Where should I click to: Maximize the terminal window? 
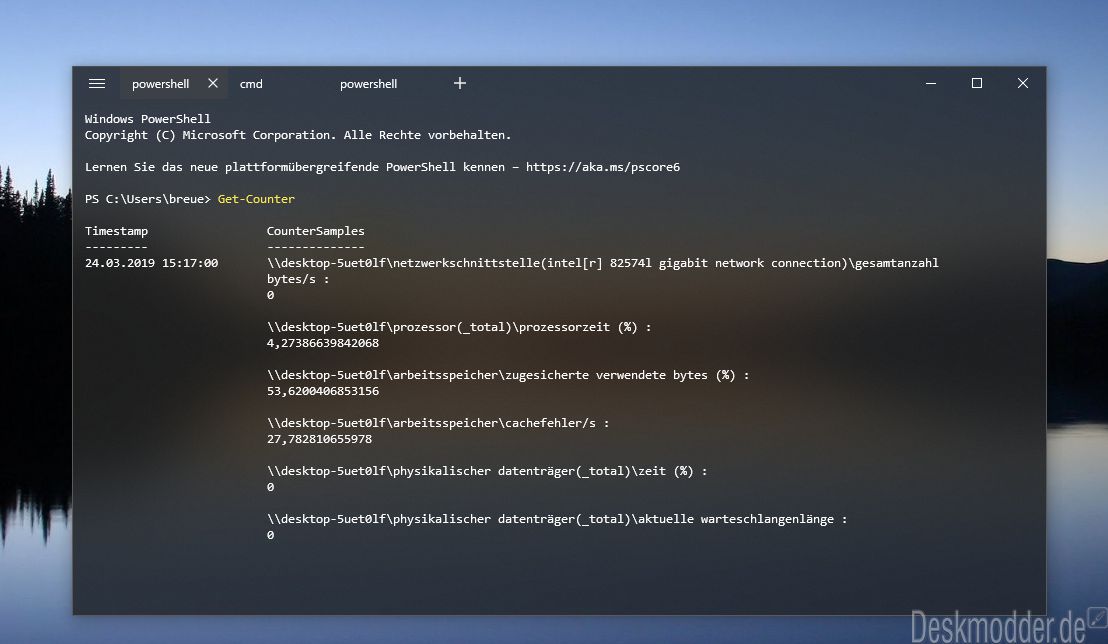(x=977, y=83)
